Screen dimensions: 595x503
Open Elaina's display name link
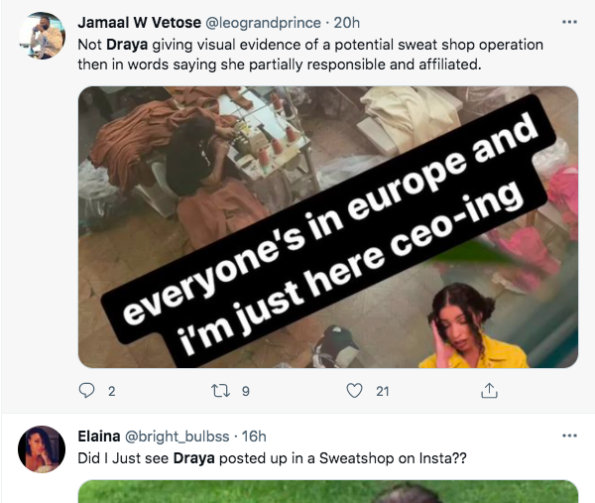(x=99, y=436)
